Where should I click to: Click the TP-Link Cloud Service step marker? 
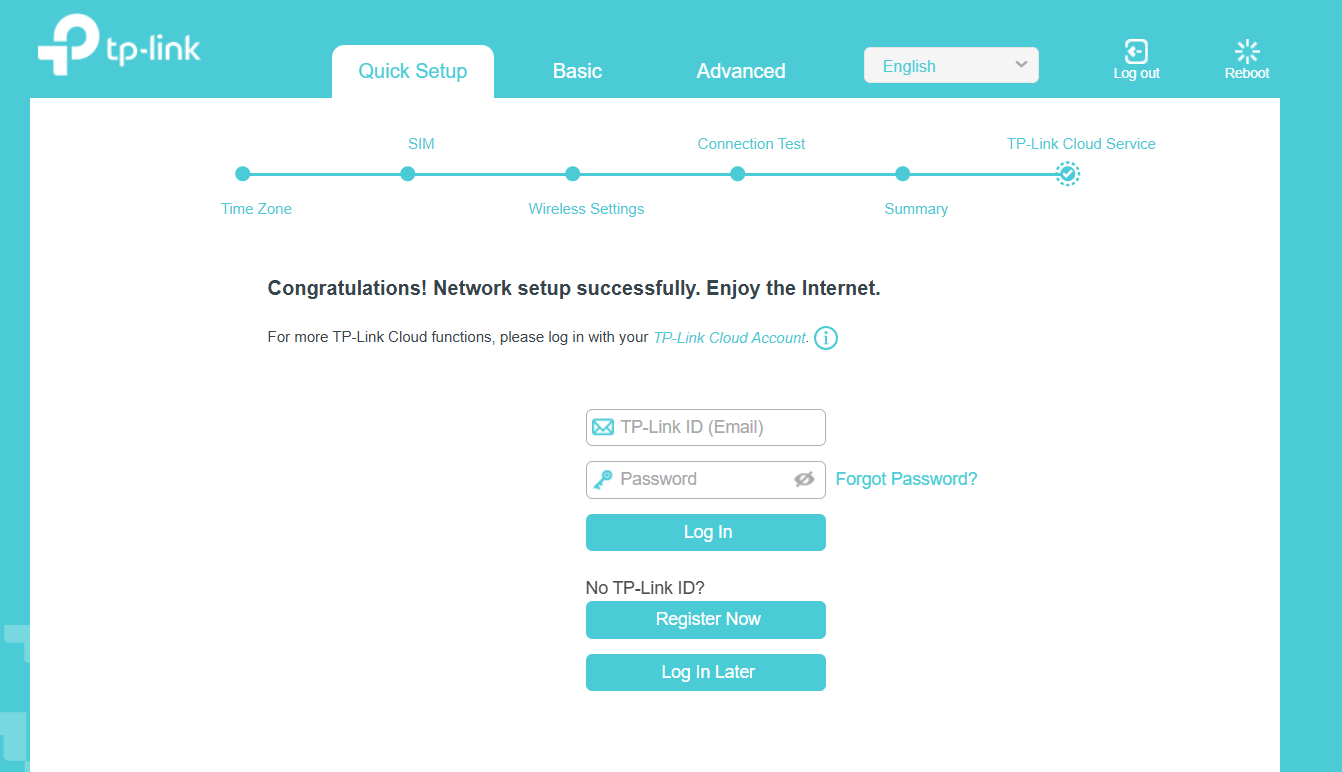pos(1068,174)
